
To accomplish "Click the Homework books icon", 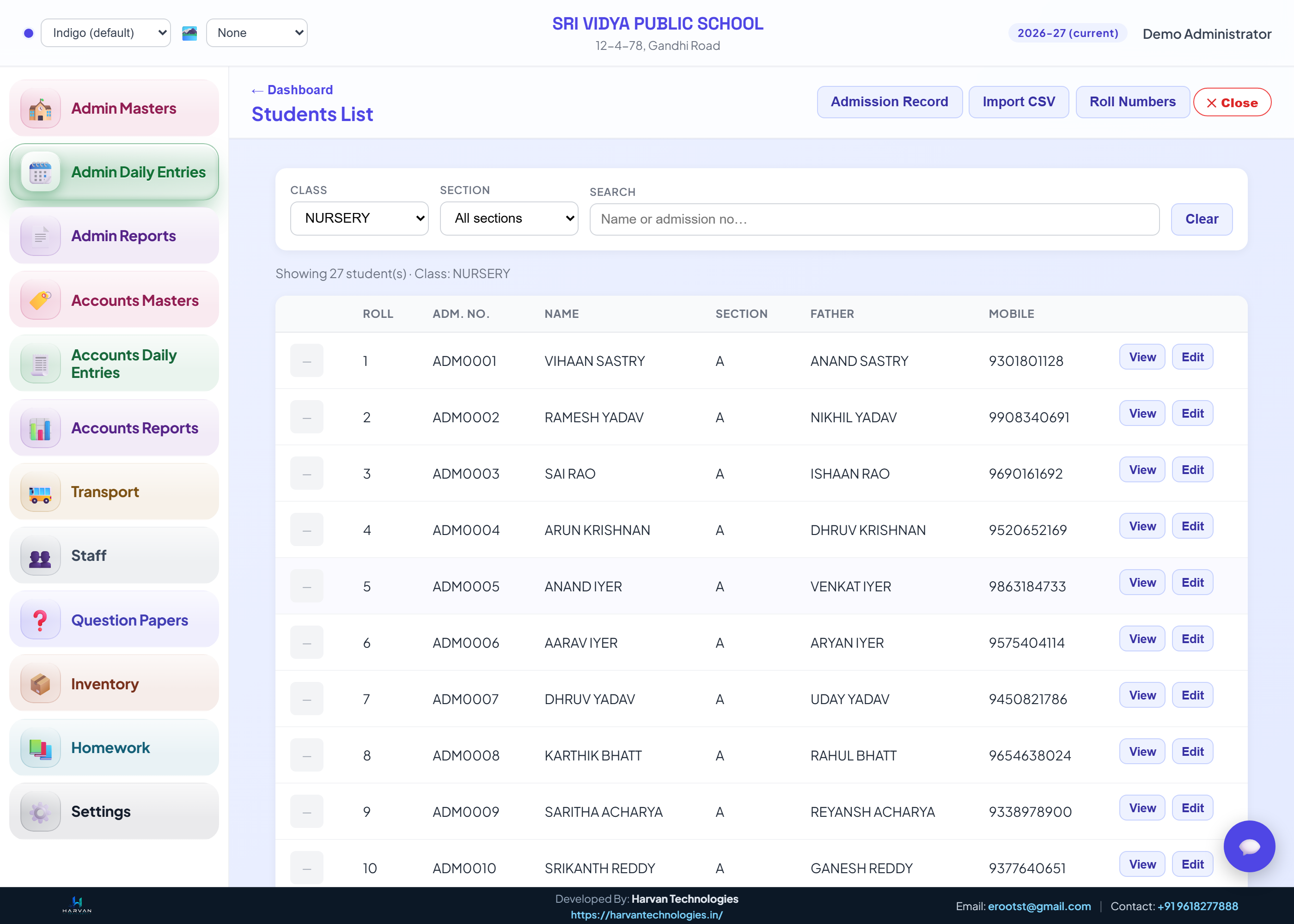I will 40,748.
